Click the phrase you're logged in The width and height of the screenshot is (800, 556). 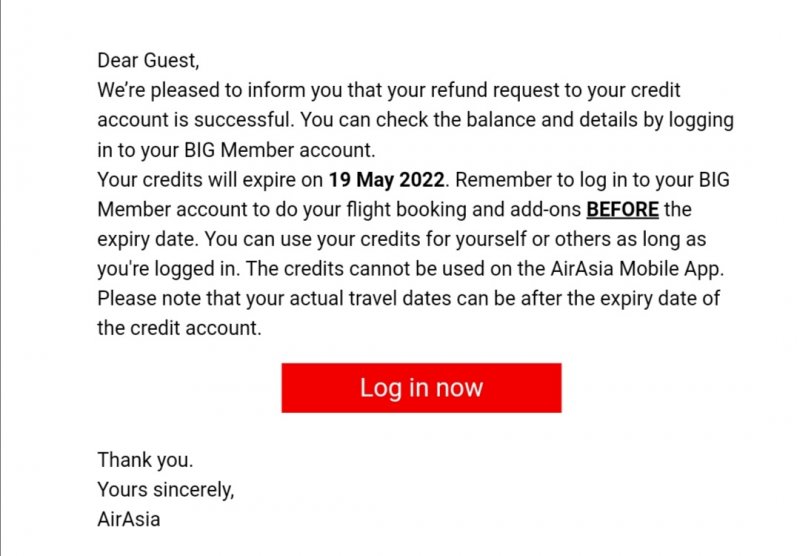[x=168, y=269]
